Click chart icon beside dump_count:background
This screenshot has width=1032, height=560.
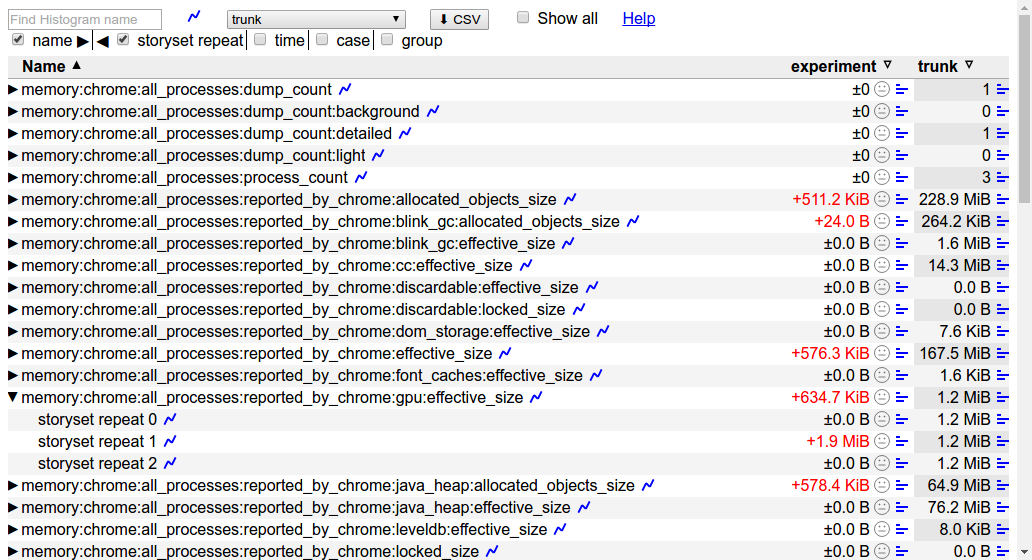(x=433, y=111)
